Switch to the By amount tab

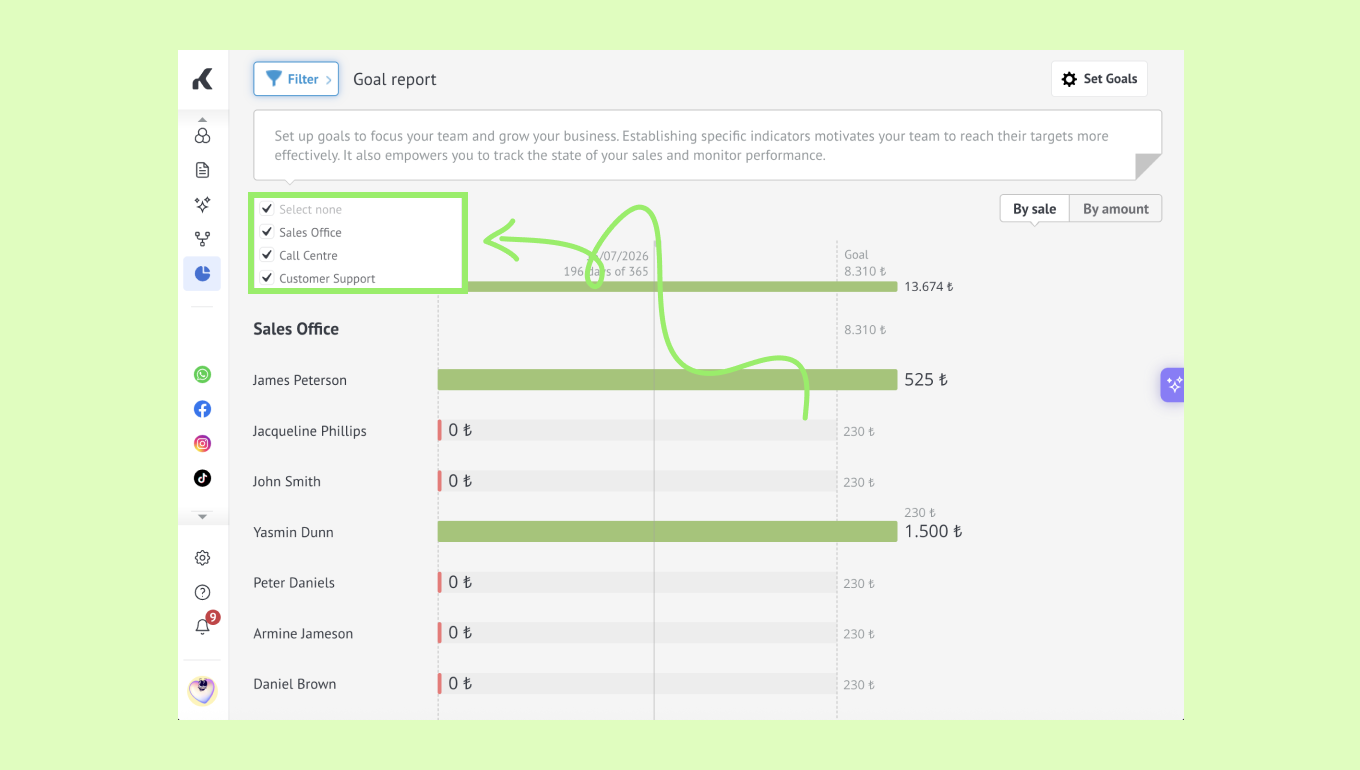(1116, 209)
